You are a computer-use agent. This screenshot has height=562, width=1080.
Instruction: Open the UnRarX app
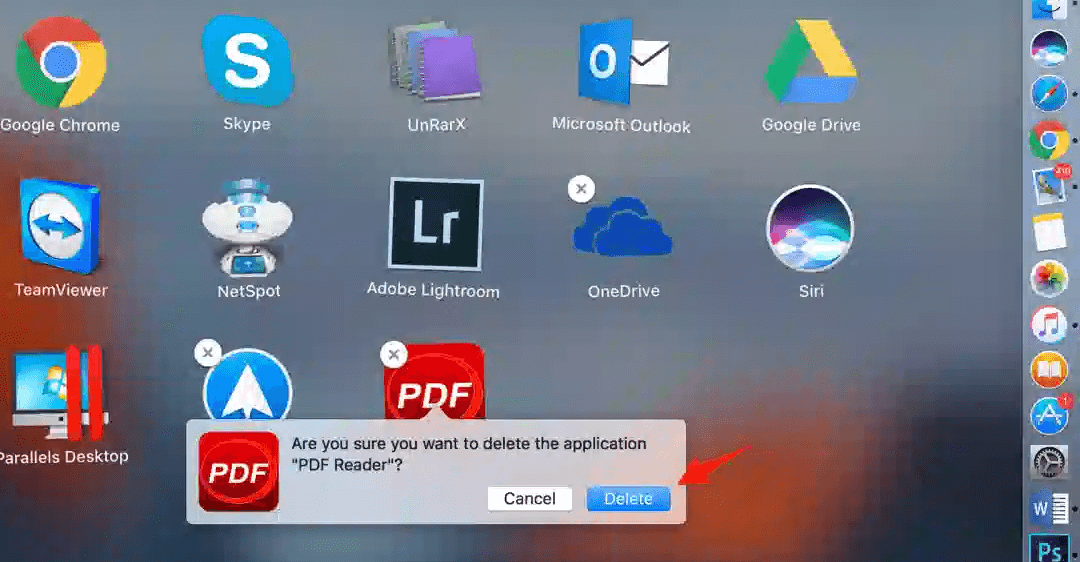pyautogui.click(x=435, y=61)
